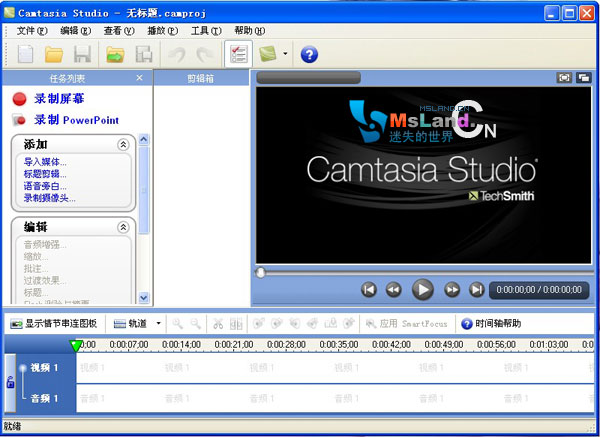Click task list scrollbar up arrow

144,139
